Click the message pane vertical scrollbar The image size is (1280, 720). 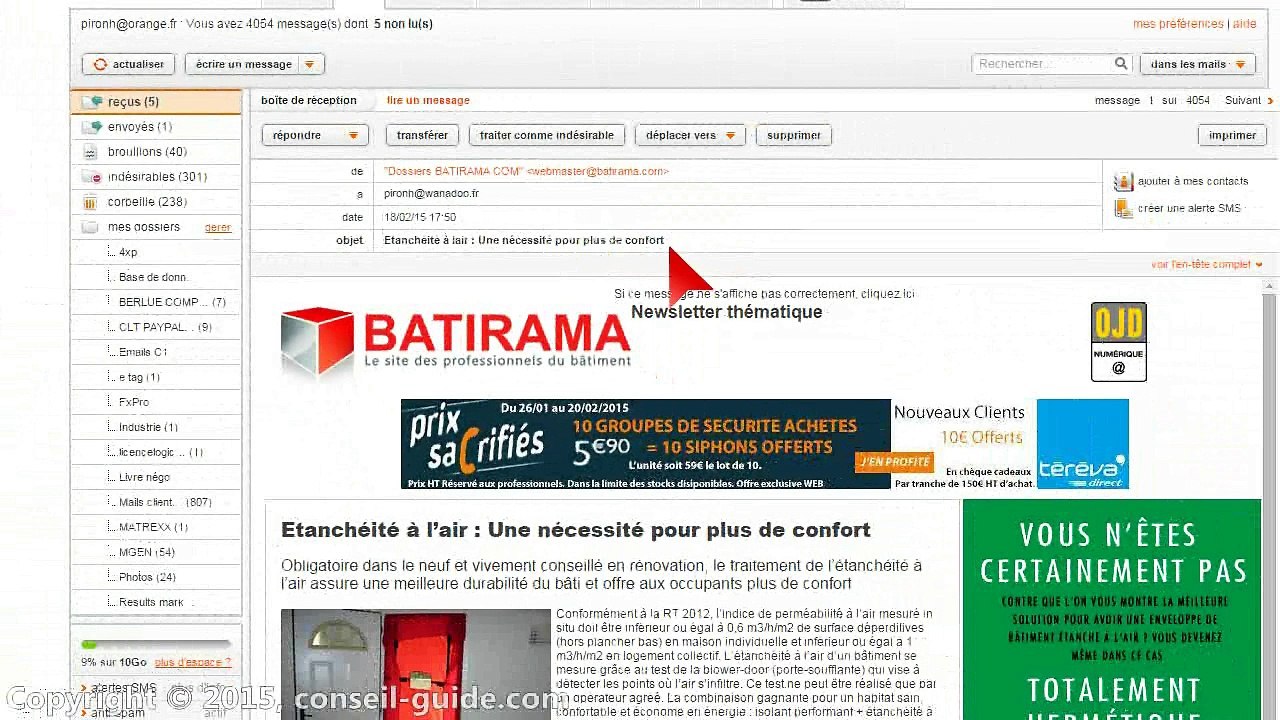pyautogui.click(x=1270, y=500)
